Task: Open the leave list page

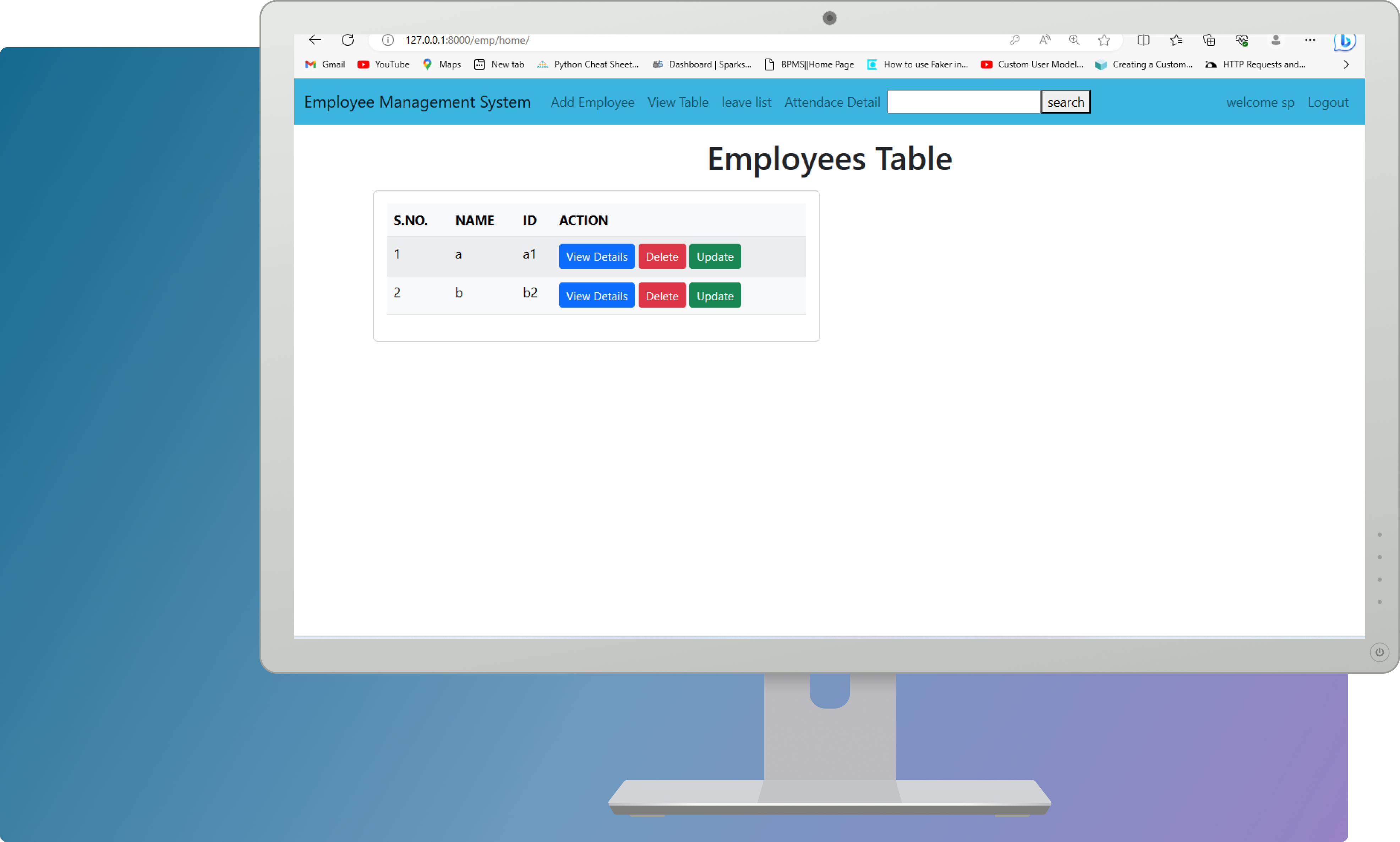Action: coord(746,101)
